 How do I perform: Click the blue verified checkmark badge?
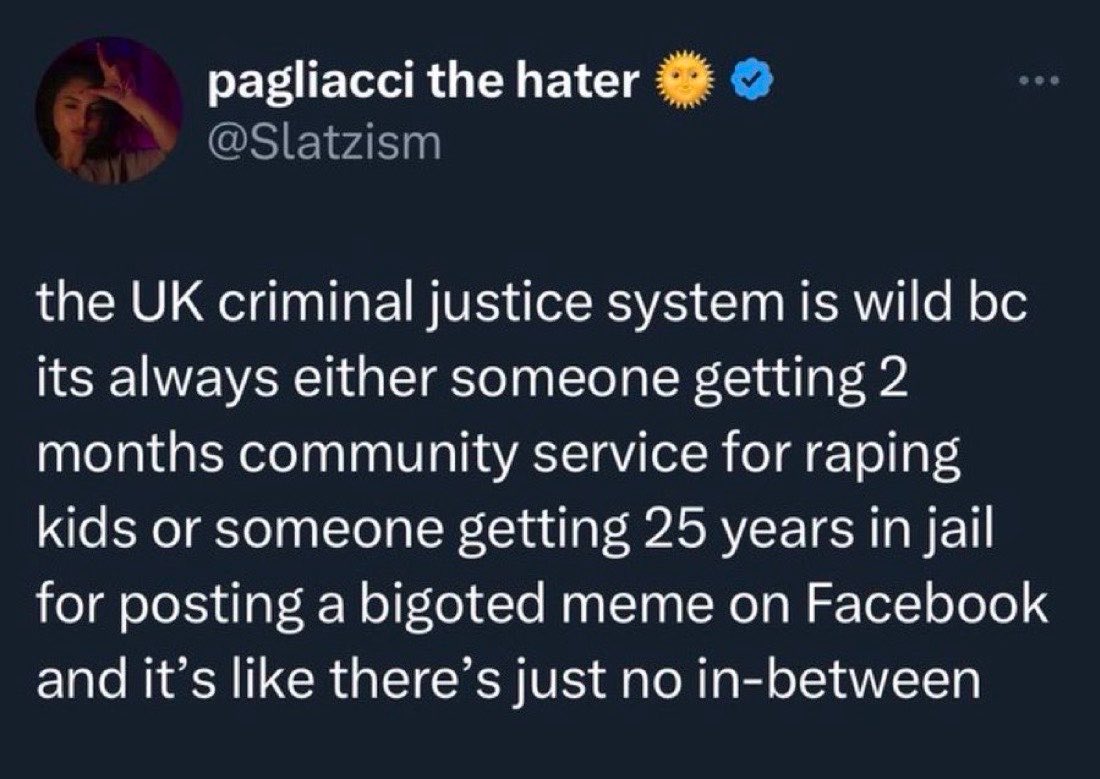click(752, 81)
